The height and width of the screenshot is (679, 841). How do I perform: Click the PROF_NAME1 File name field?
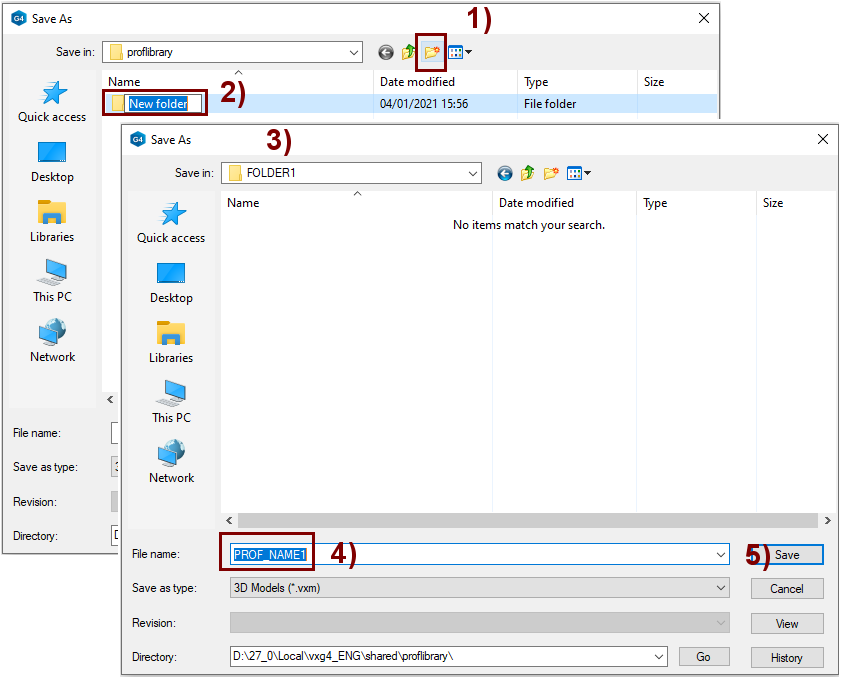(x=470, y=554)
